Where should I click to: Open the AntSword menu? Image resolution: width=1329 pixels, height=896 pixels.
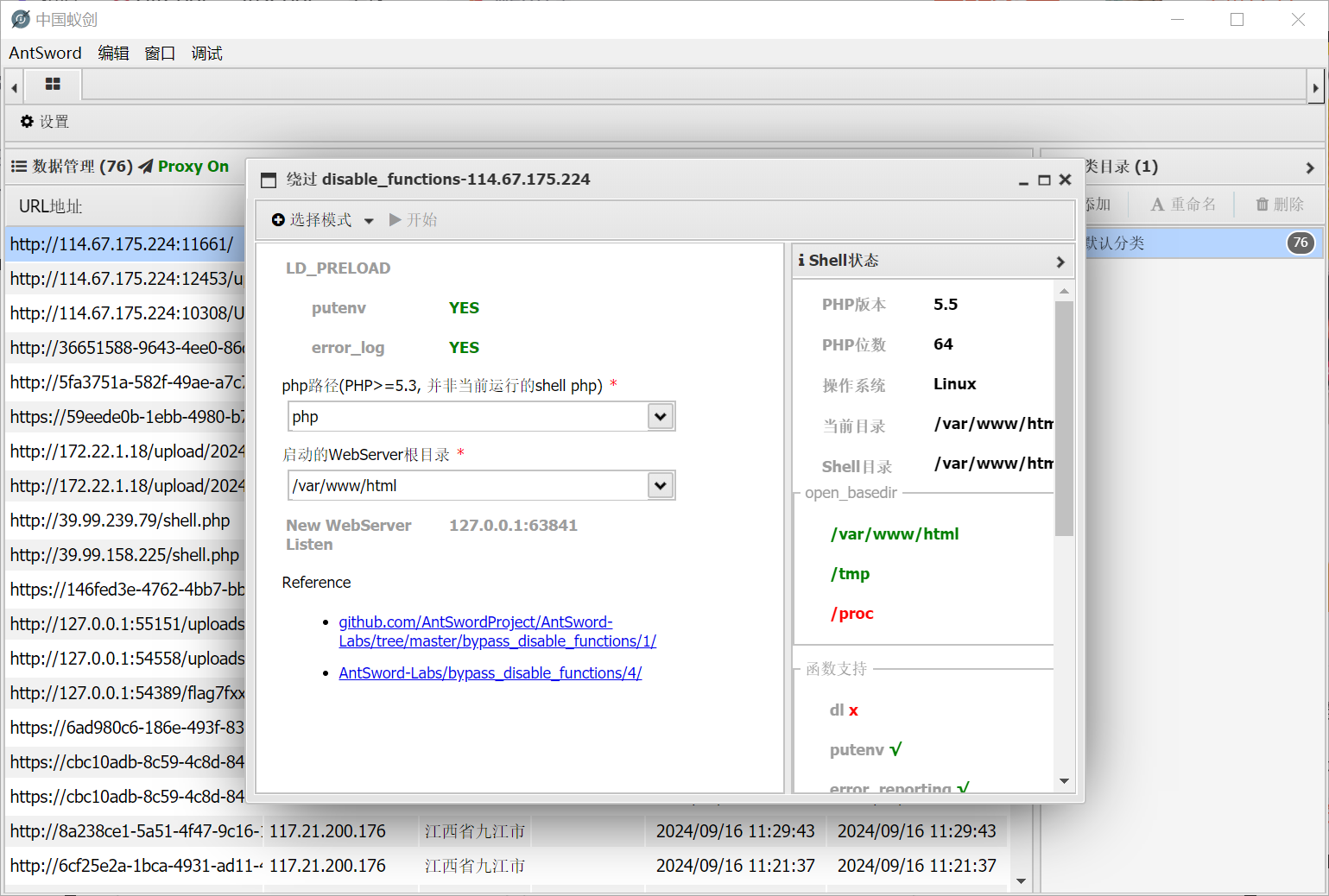point(45,53)
